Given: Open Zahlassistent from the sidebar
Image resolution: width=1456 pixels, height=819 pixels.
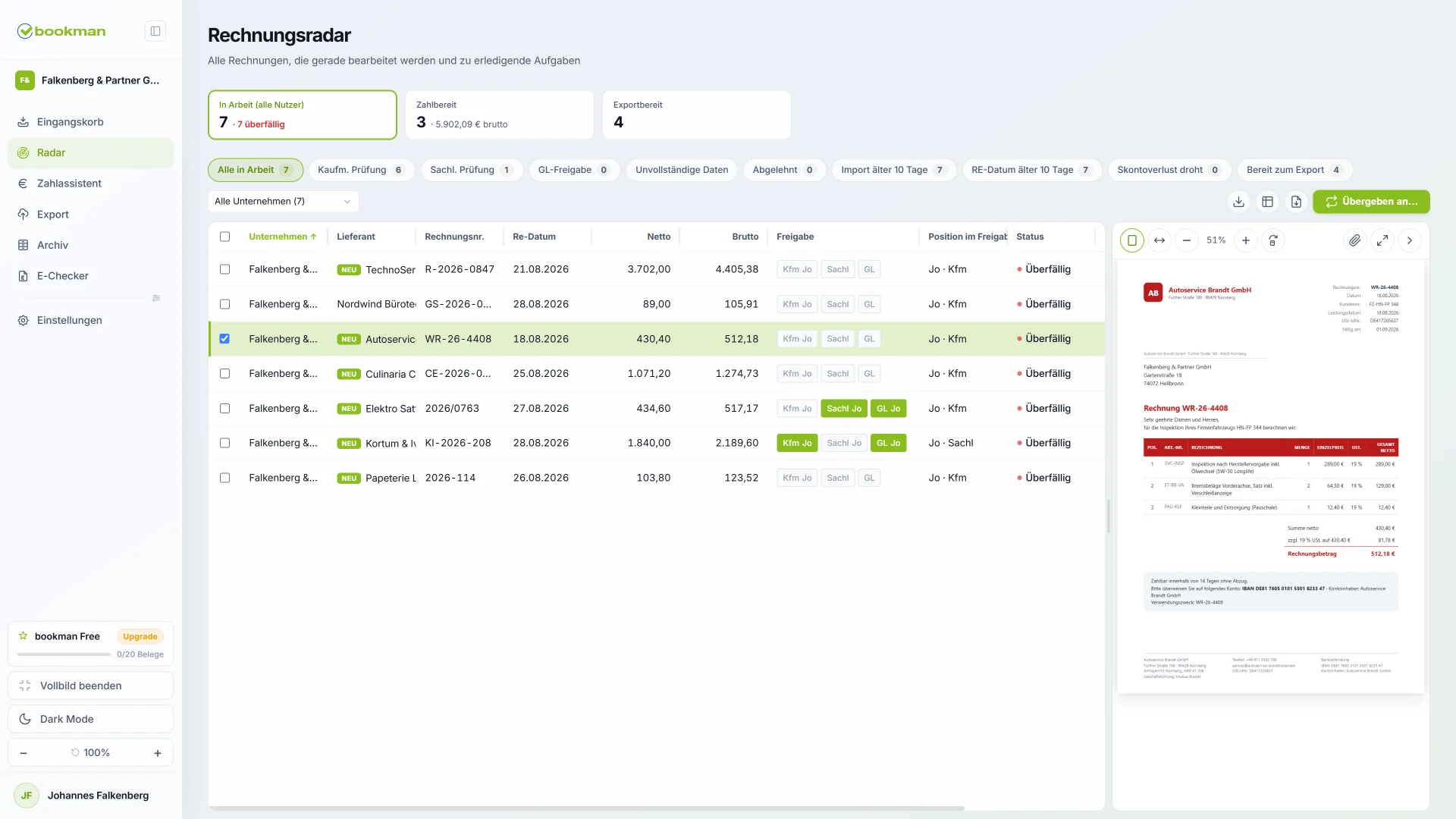Looking at the screenshot, I should click(90, 184).
